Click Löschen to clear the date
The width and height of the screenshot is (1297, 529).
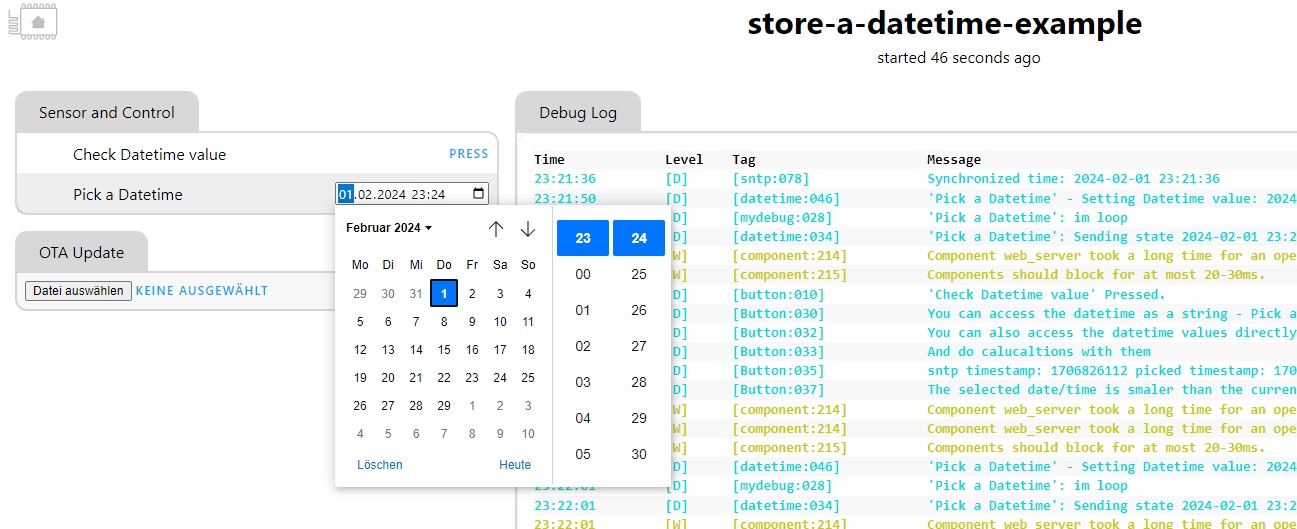click(380, 465)
